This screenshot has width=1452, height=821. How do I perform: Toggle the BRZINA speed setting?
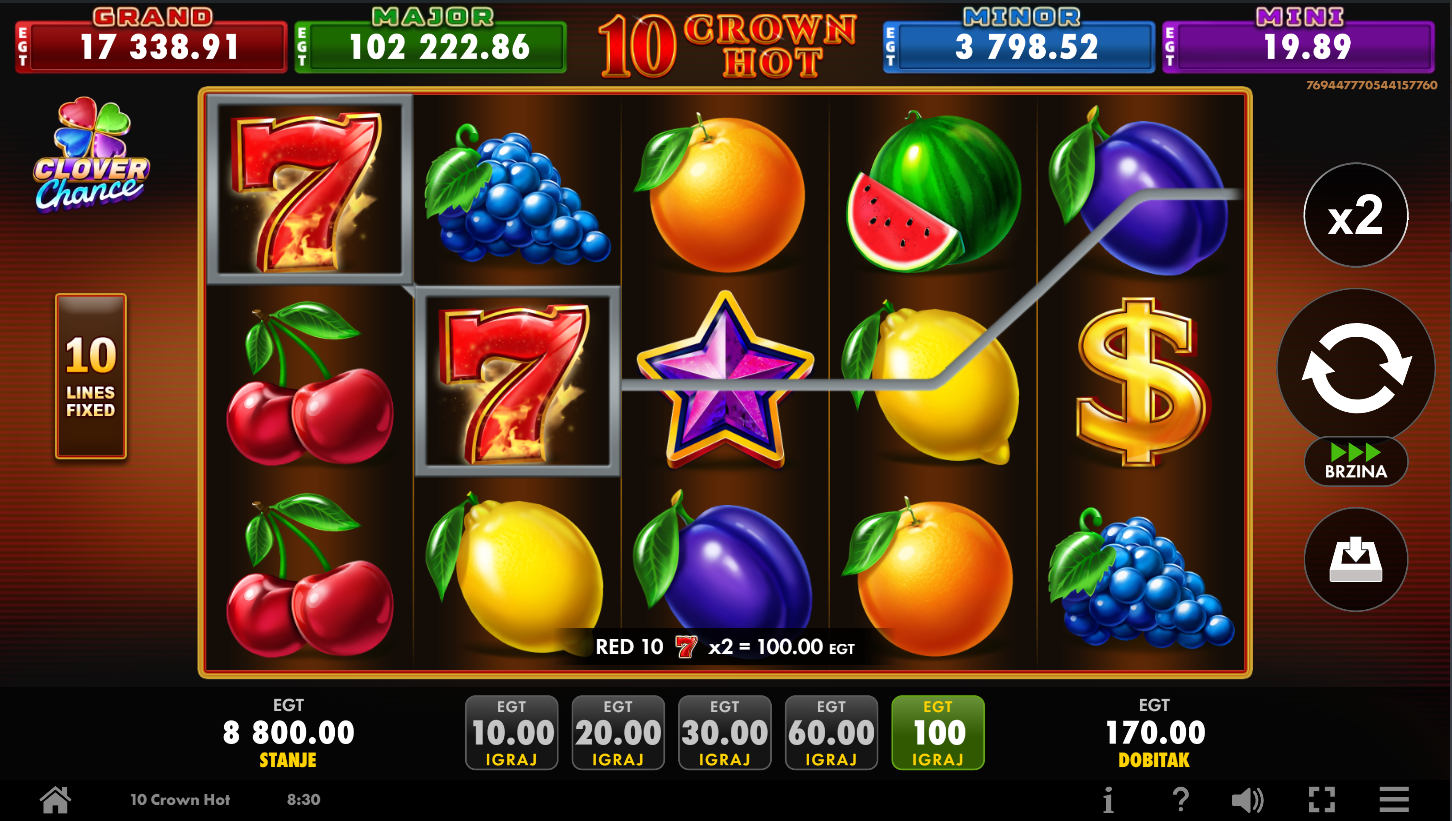(1356, 461)
